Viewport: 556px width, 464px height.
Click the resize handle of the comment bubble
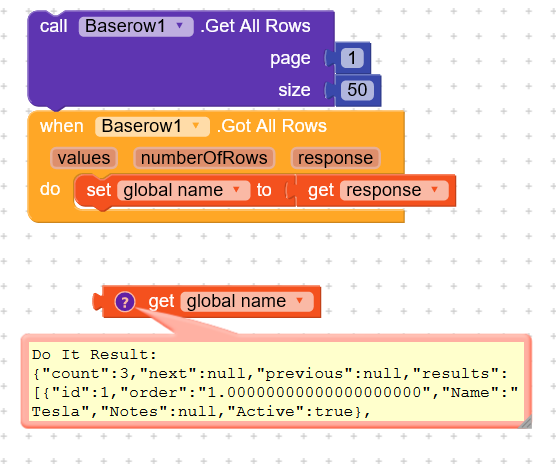tap(526, 422)
